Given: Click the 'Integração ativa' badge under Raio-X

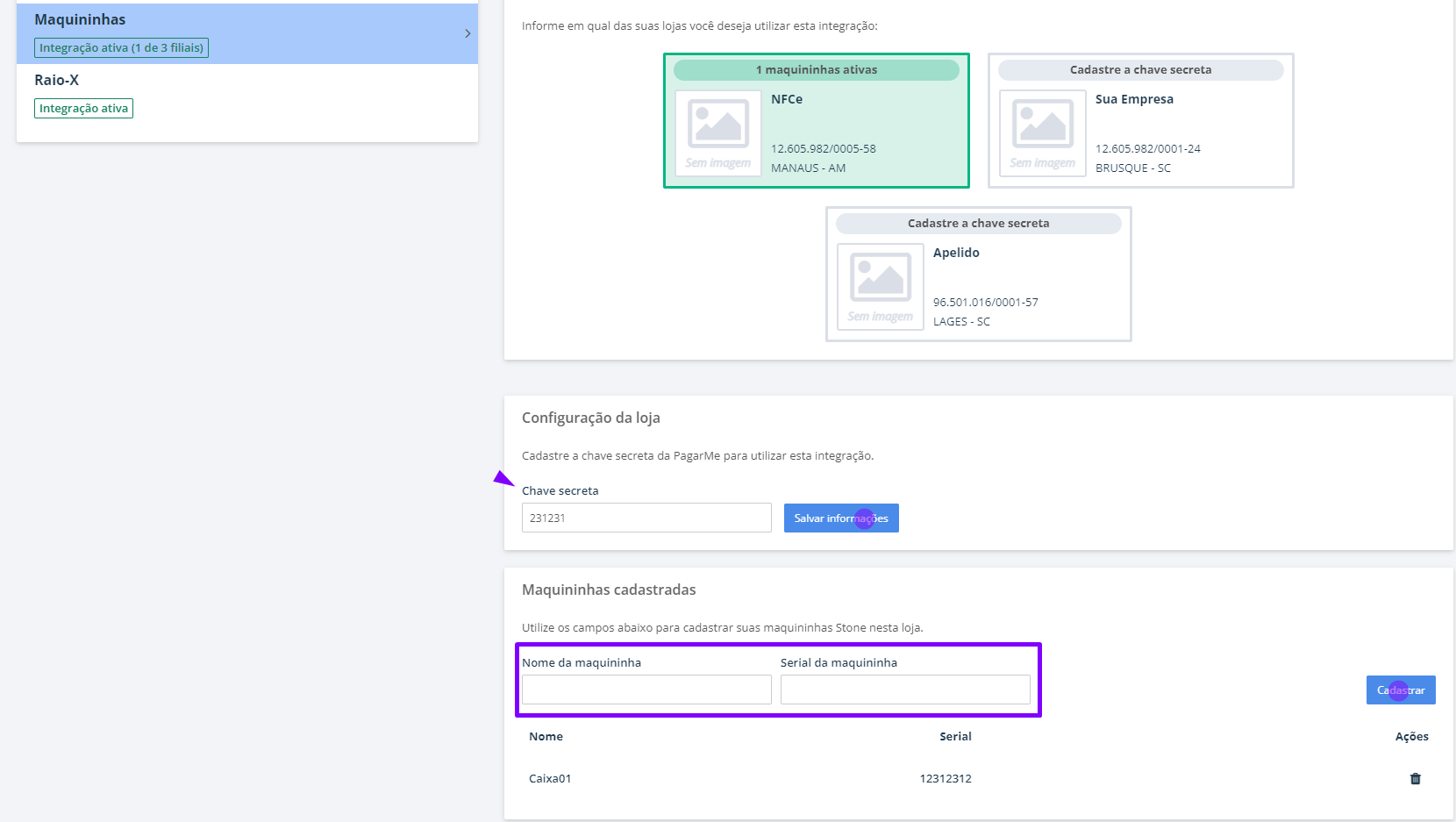Looking at the screenshot, I should (83, 108).
